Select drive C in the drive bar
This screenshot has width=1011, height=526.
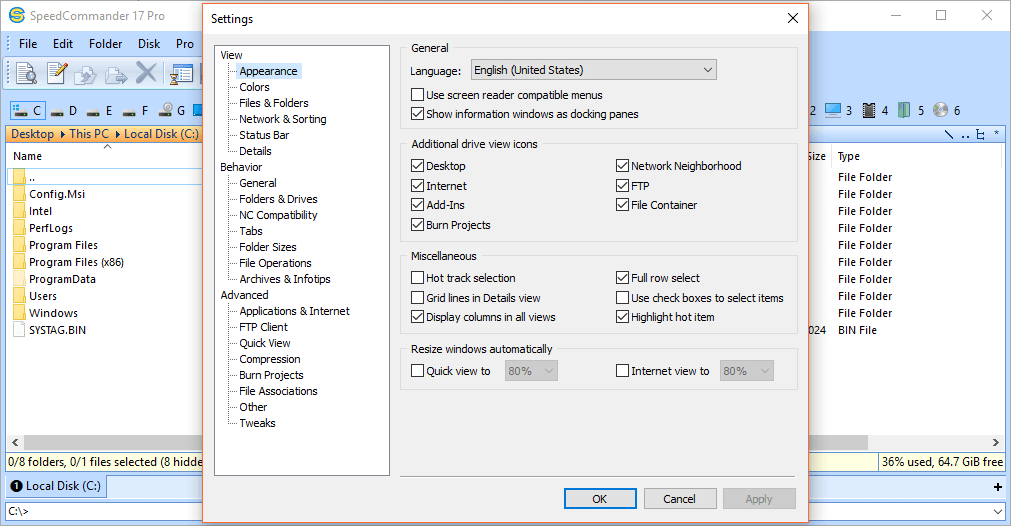pos(27,111)
